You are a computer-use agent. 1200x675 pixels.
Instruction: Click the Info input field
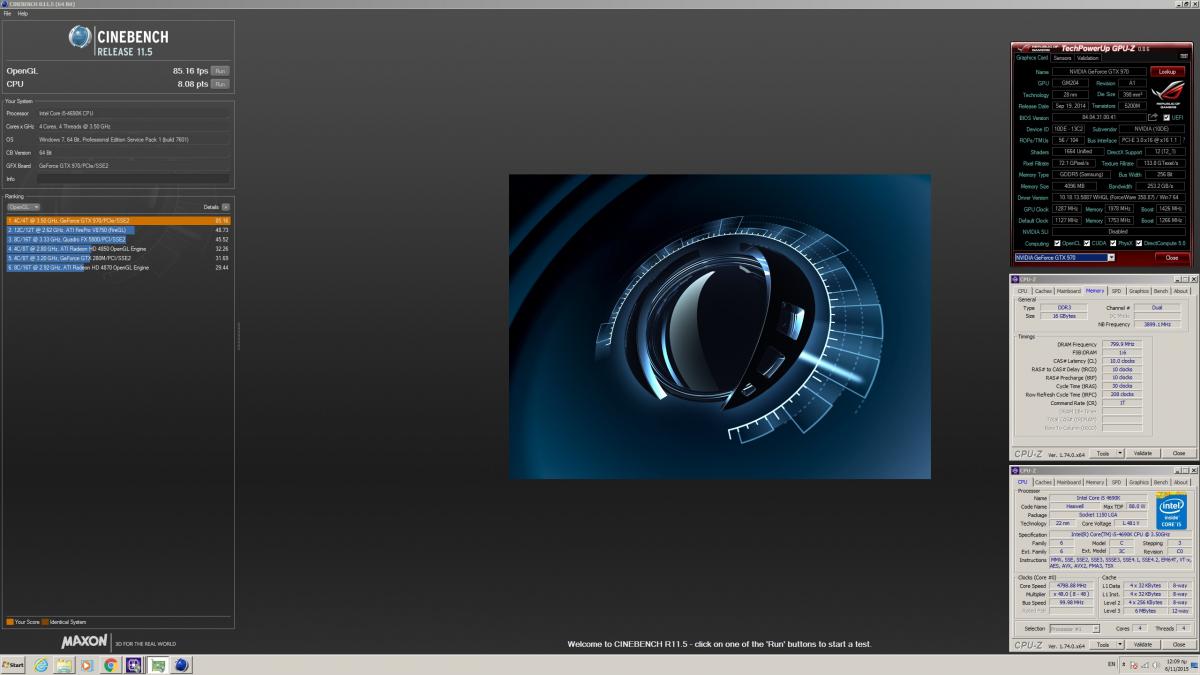[x=133, y=179]
